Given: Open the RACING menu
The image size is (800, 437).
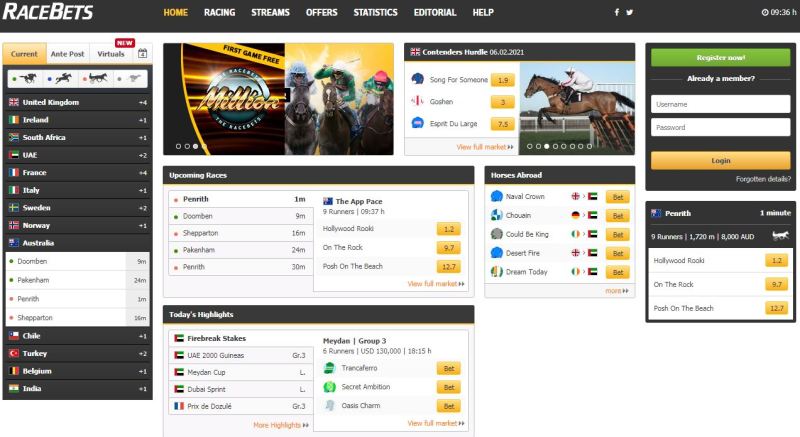Looking at the screenshot, I should click(219, 12).
